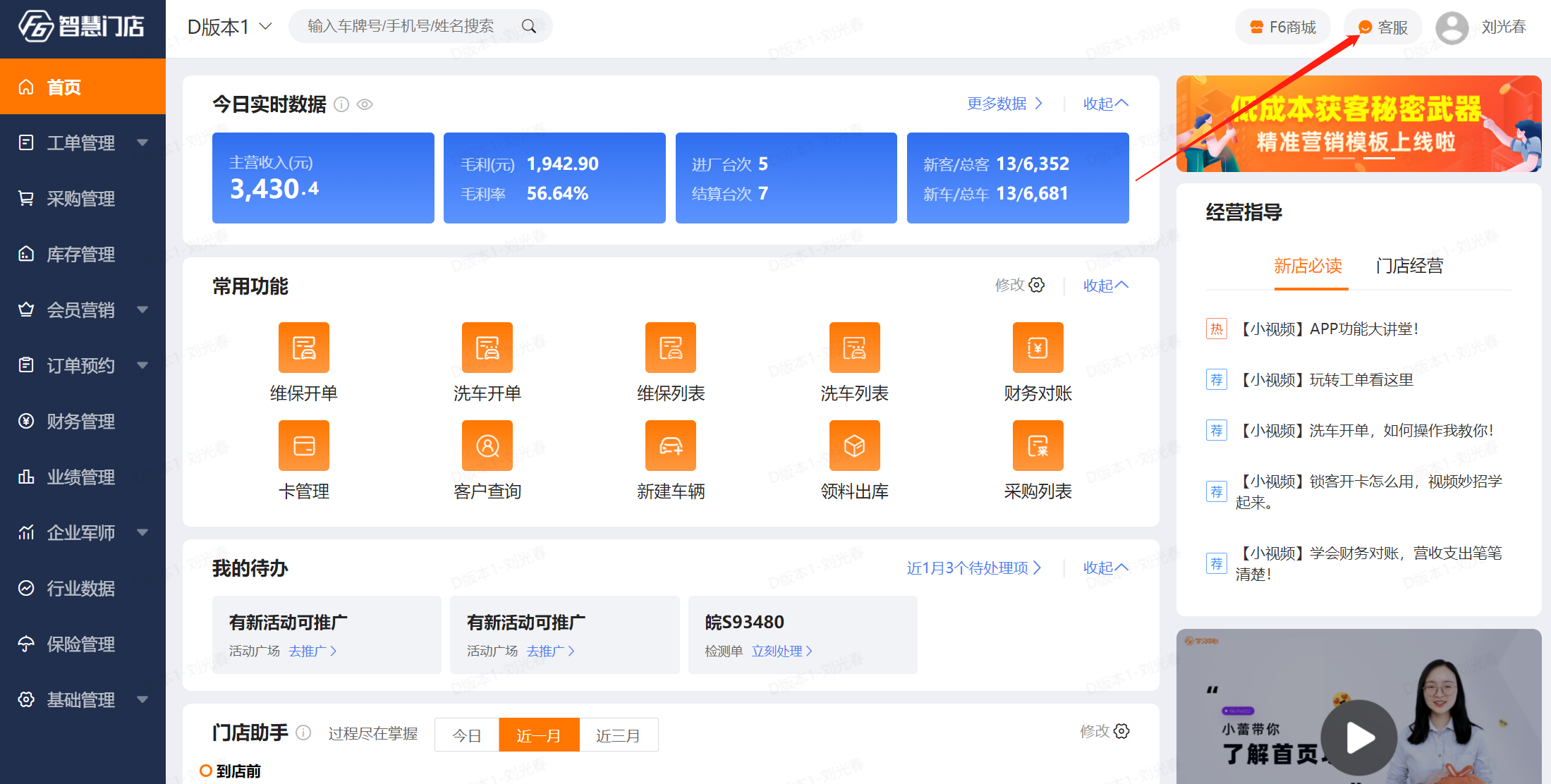Click username 刘光春
The width and height of the screenshot is (1551, 784).
(x=1504, y=27)
